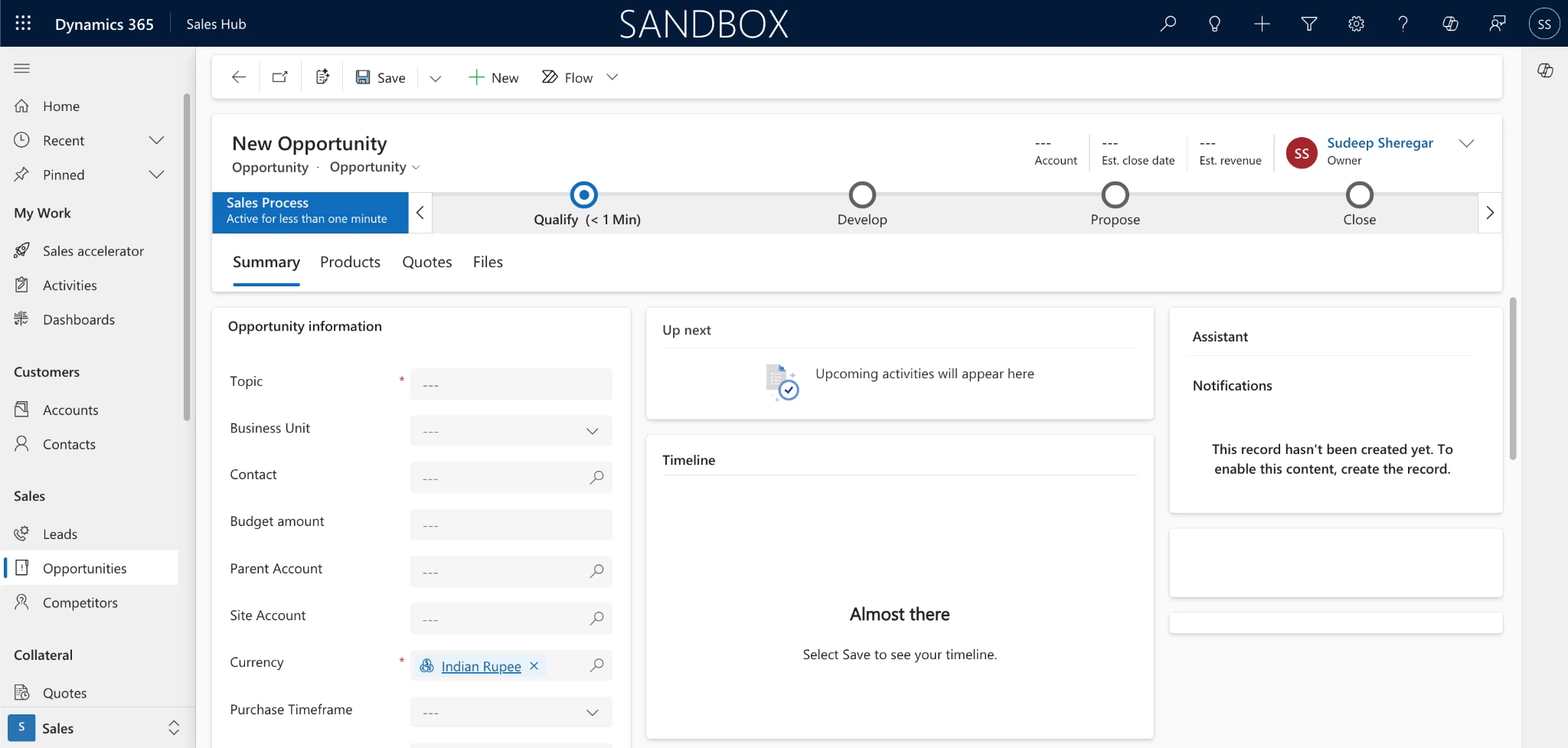
Task: Click the help question mark icon
Action: coord(1403,24)
